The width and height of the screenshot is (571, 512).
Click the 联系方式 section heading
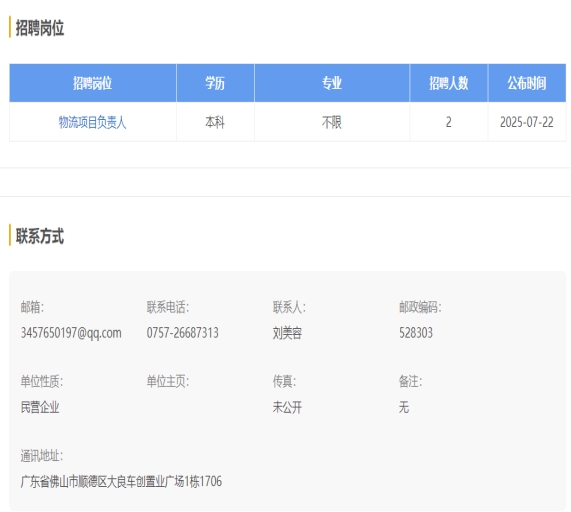pos(40,236)
